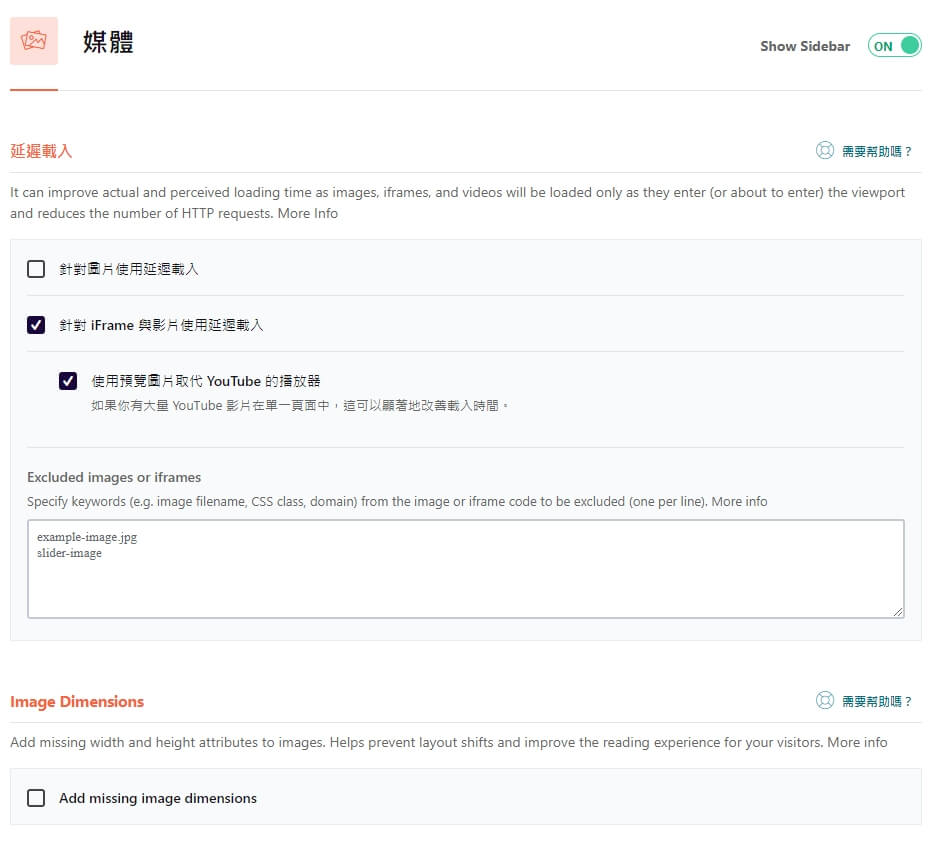This screenshot has width=932, height=842.
Task: Uncheck replace YouTube player with preview image
Action: coord(68,381)
